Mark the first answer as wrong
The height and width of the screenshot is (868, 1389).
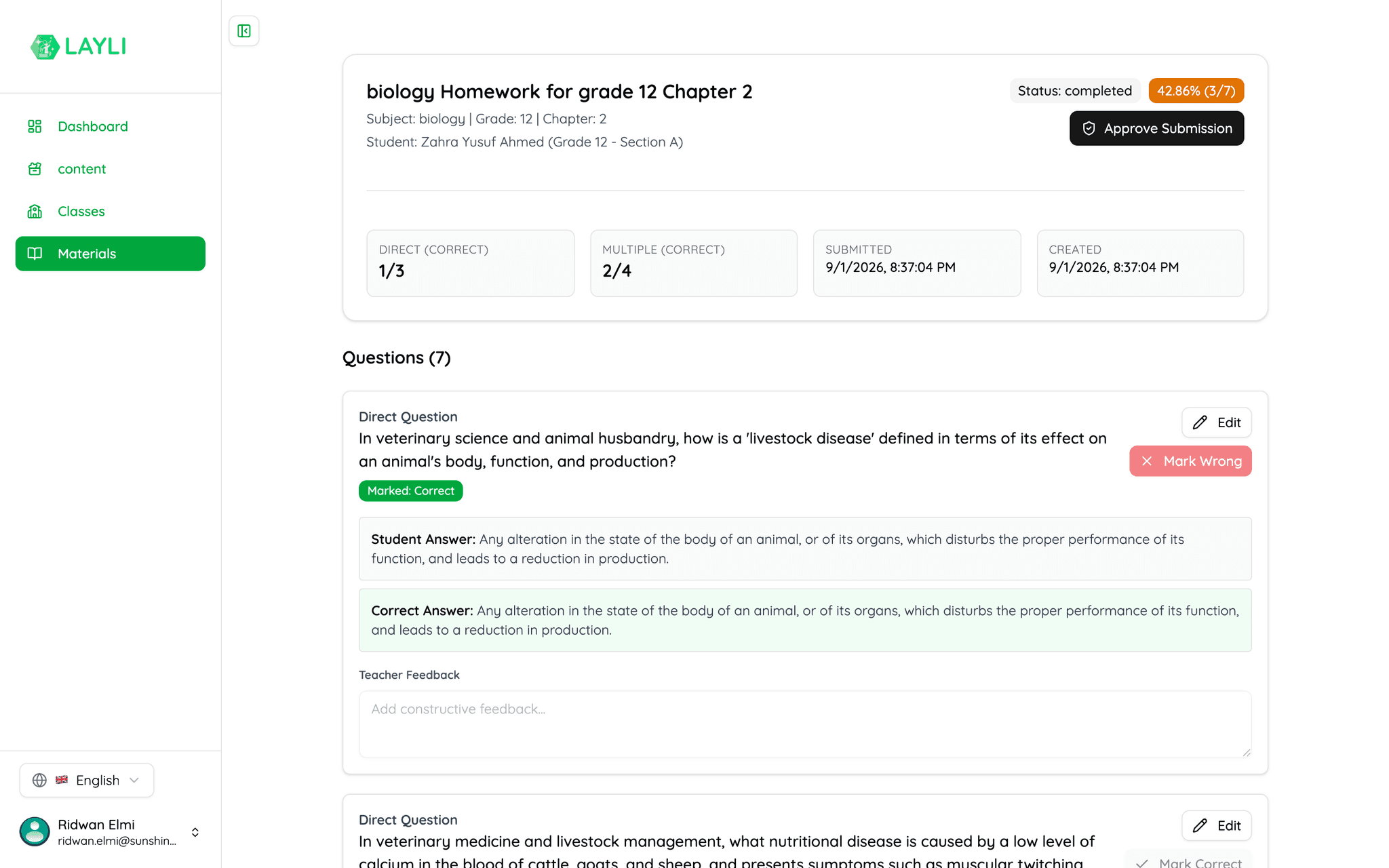[x=1190, y=462]
